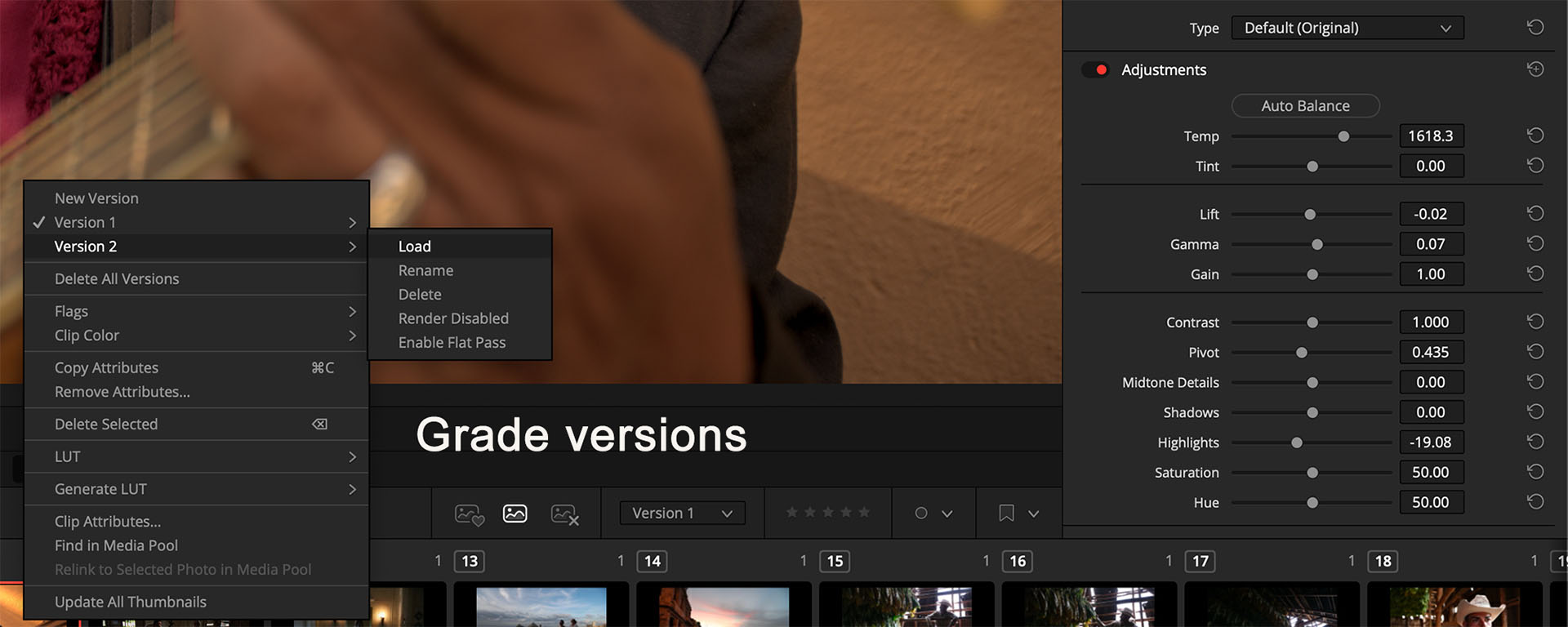Viewport: 1568px width, 627px height.
Task: Reset the Gamma value
Action: click(x=1535, y=243)
